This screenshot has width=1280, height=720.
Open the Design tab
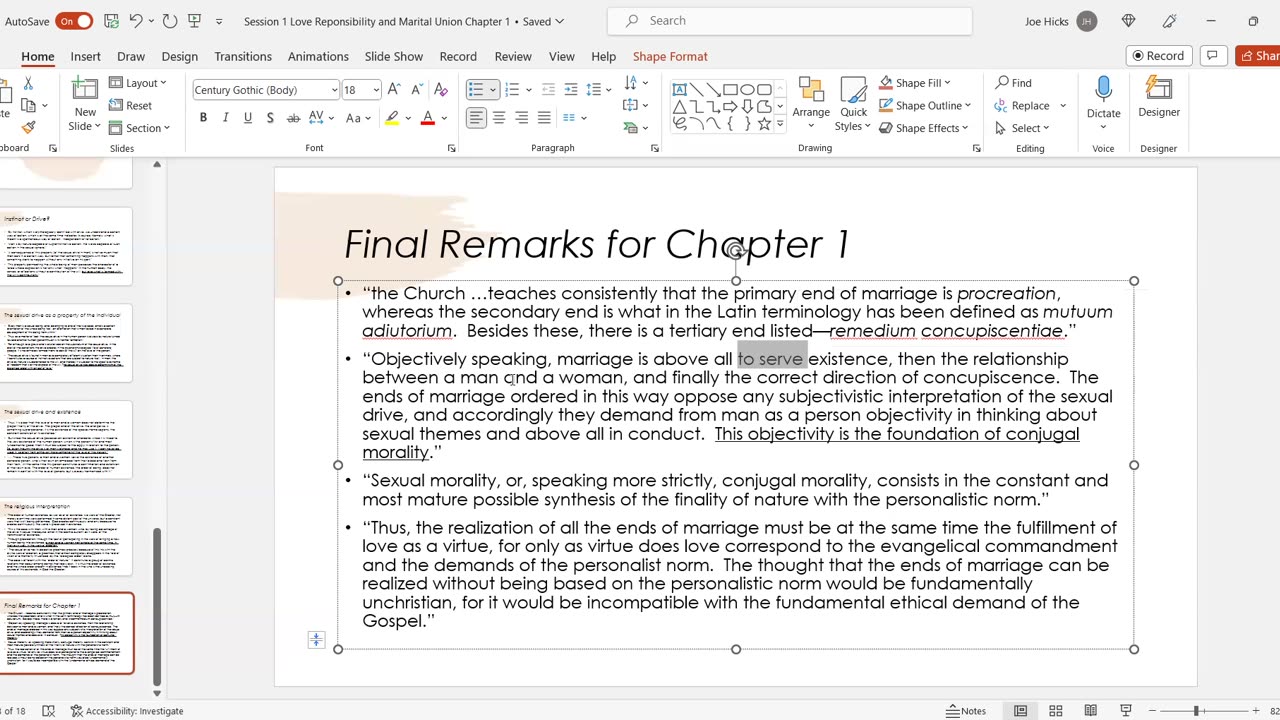(179, 57)
